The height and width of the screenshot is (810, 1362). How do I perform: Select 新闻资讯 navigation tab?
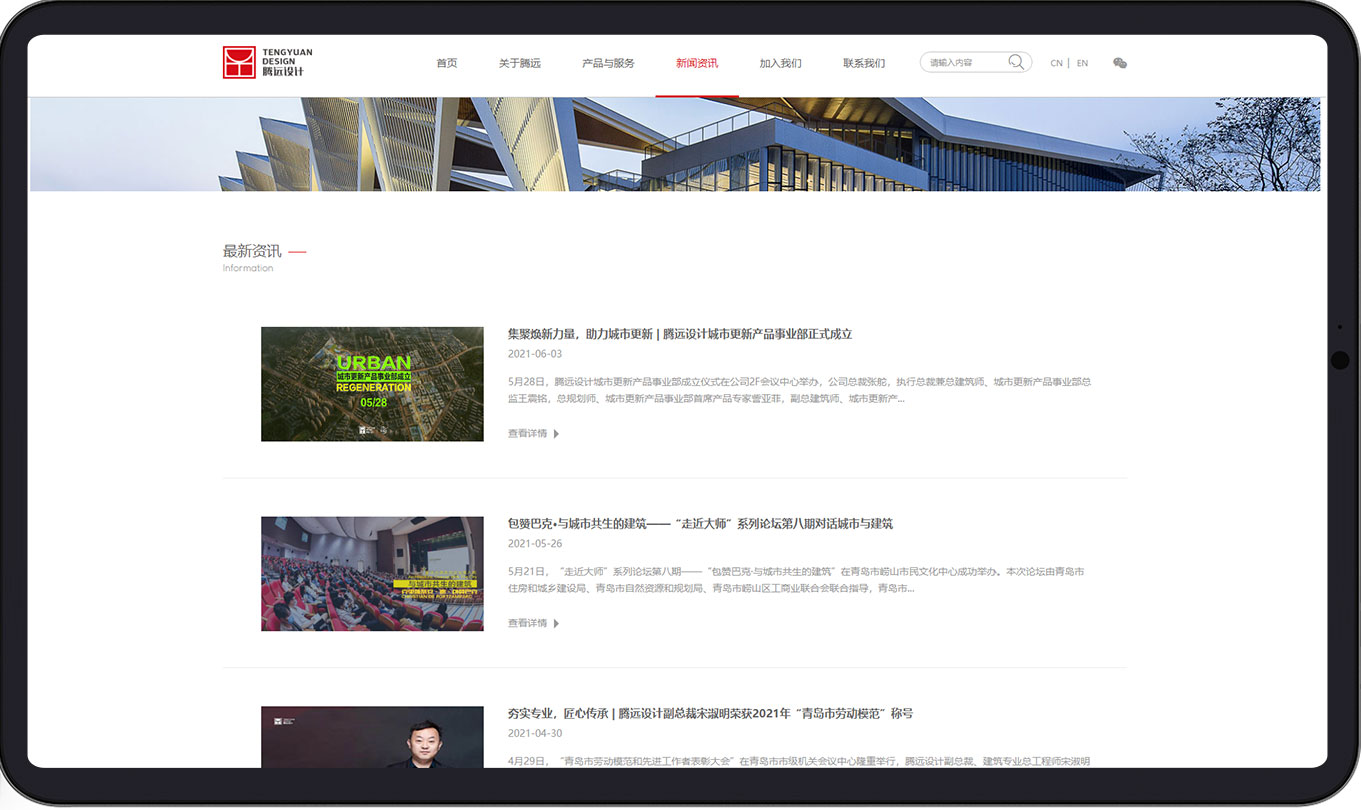click(697, 63)
